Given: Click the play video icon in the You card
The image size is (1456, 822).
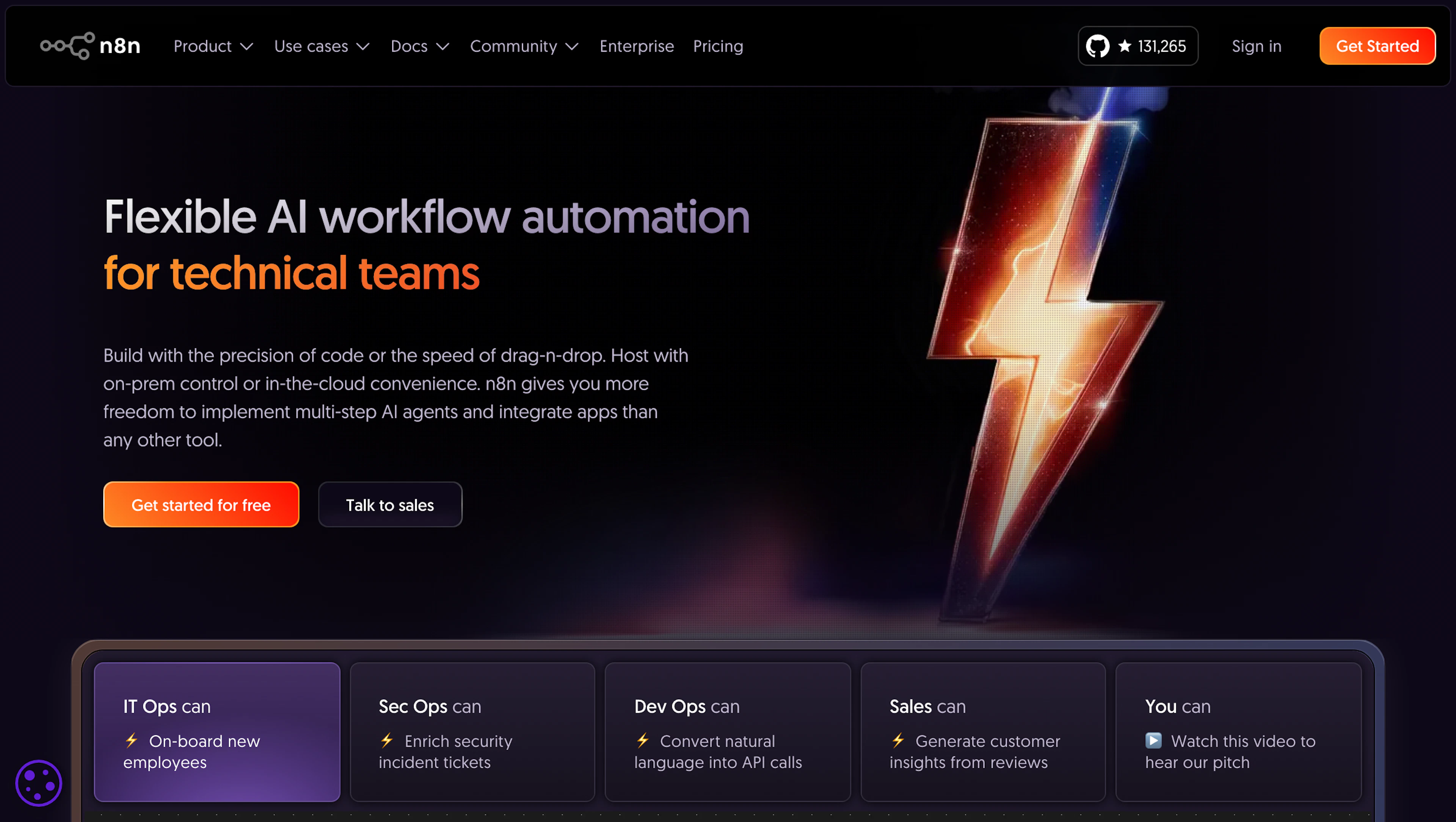Looking at the screenshot, I should point(1153,741).
